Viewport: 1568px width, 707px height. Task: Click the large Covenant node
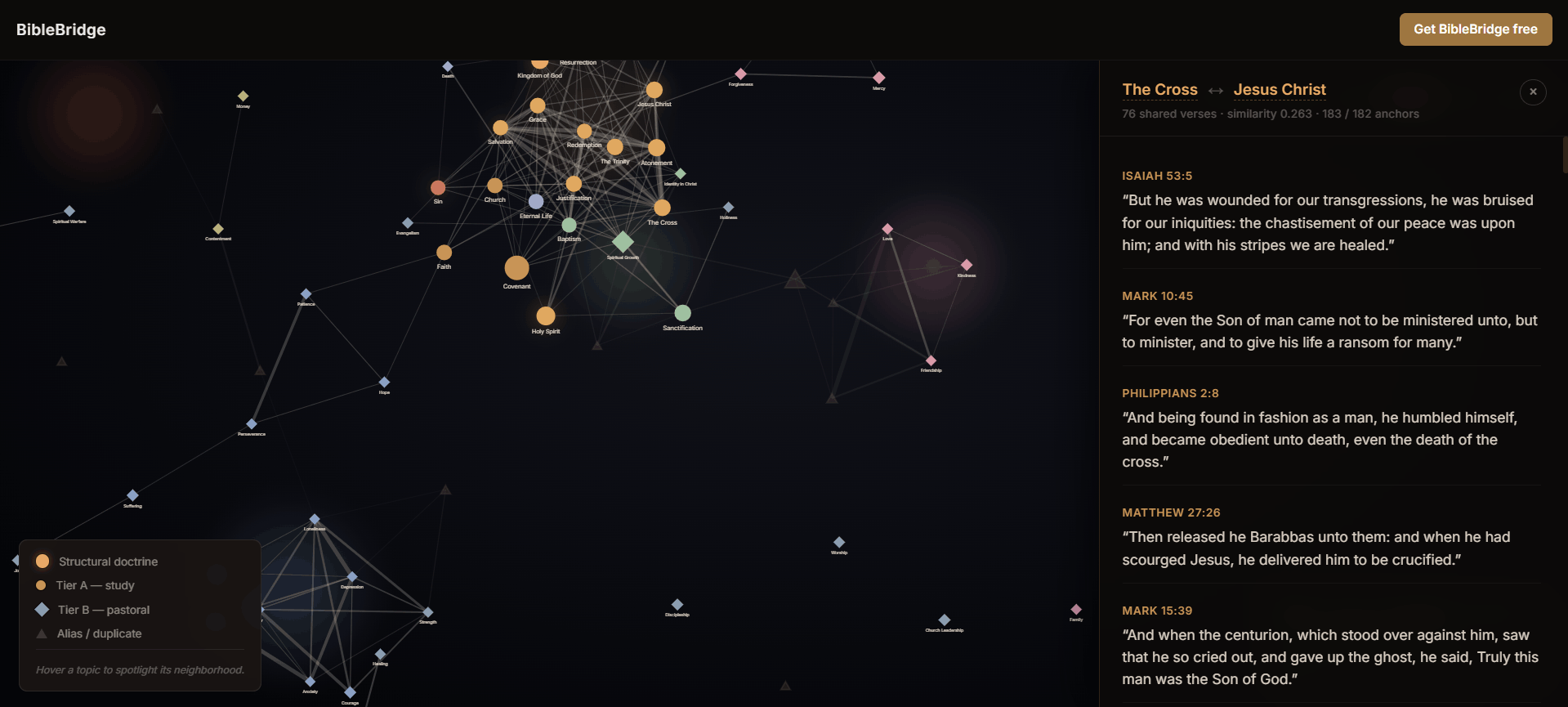(516, 267)
